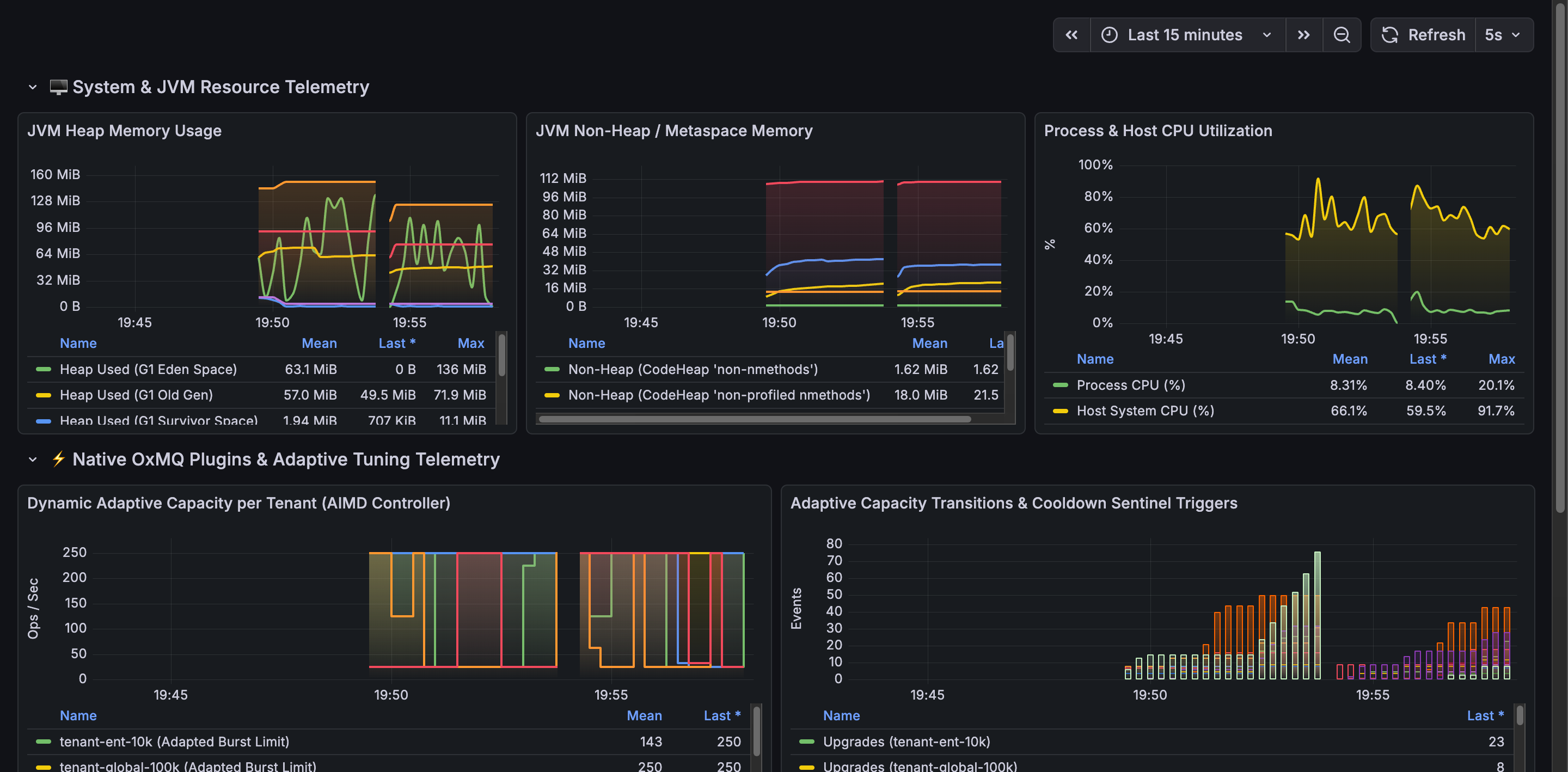
Task: Zoom out the time range
Action: [x=1342, y=35]
